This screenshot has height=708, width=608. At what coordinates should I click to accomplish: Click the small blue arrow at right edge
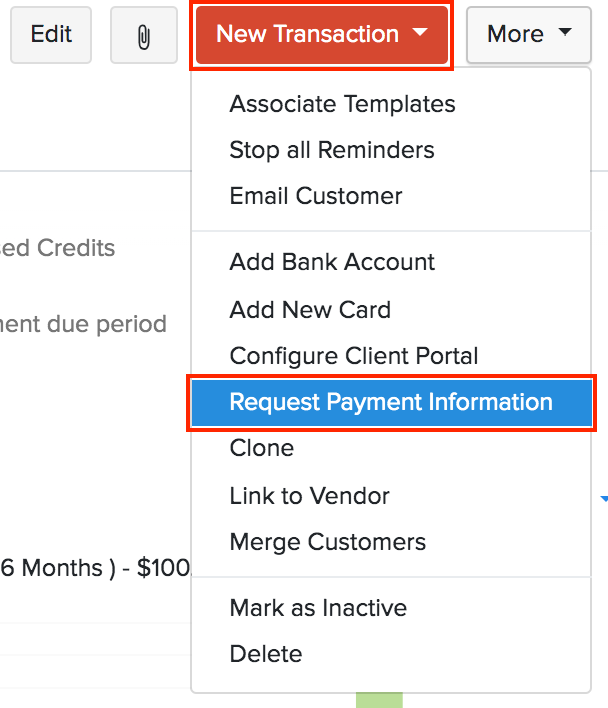[x=604, y=498]
